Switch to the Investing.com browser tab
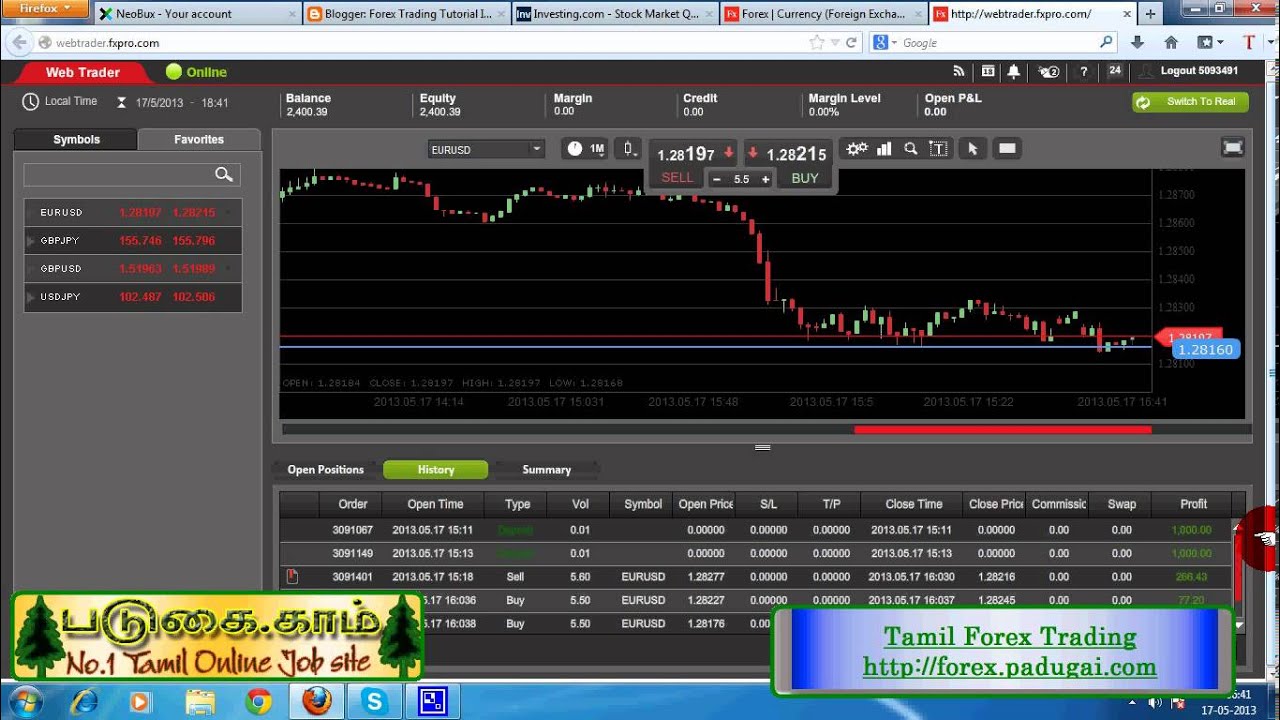The height and width of the screenshot is (720, 1280). 613,14
